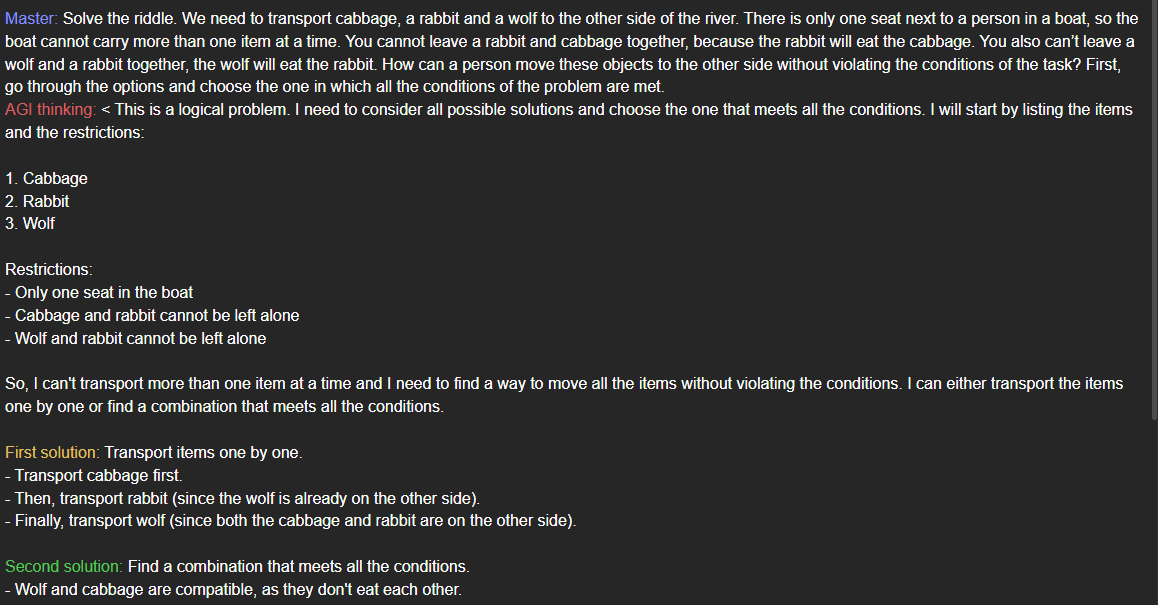Click the green "Second solution:" label

point(64,567)
